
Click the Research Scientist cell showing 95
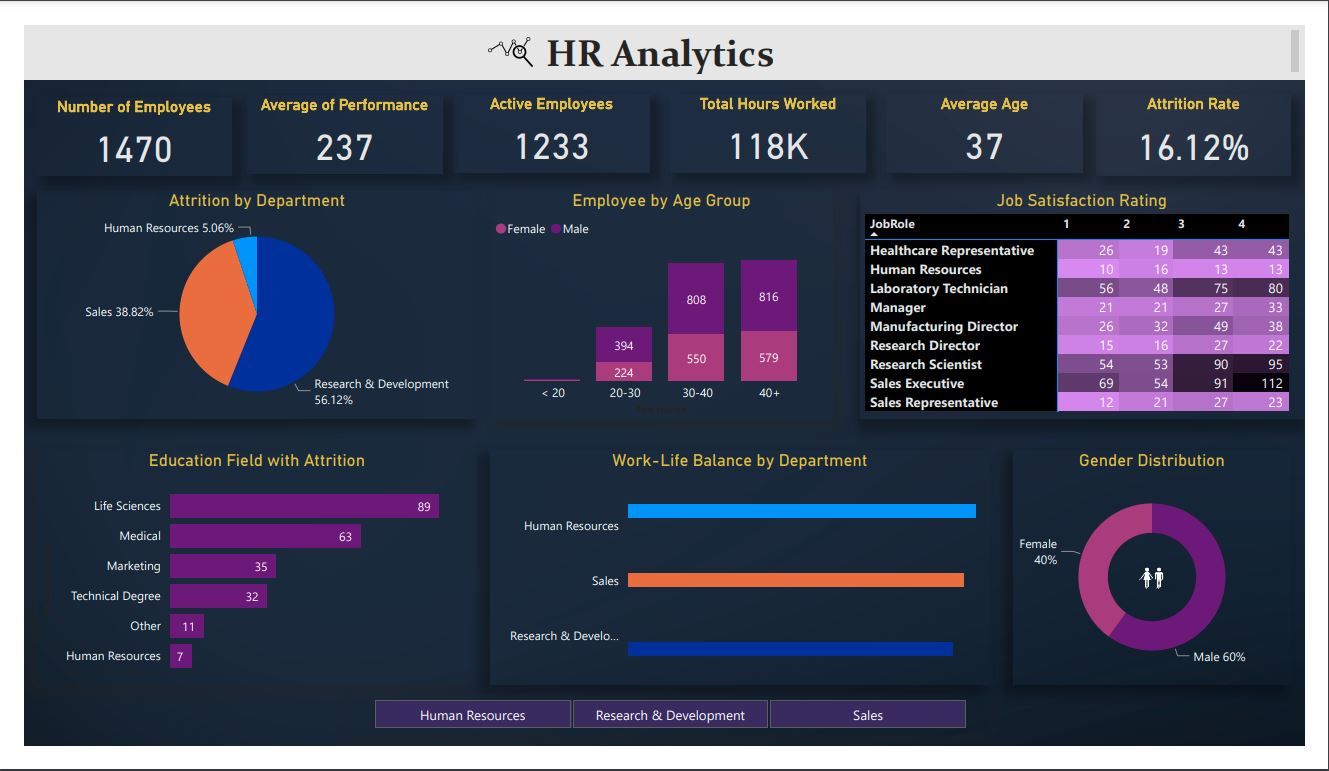(x=1260, y=364)
